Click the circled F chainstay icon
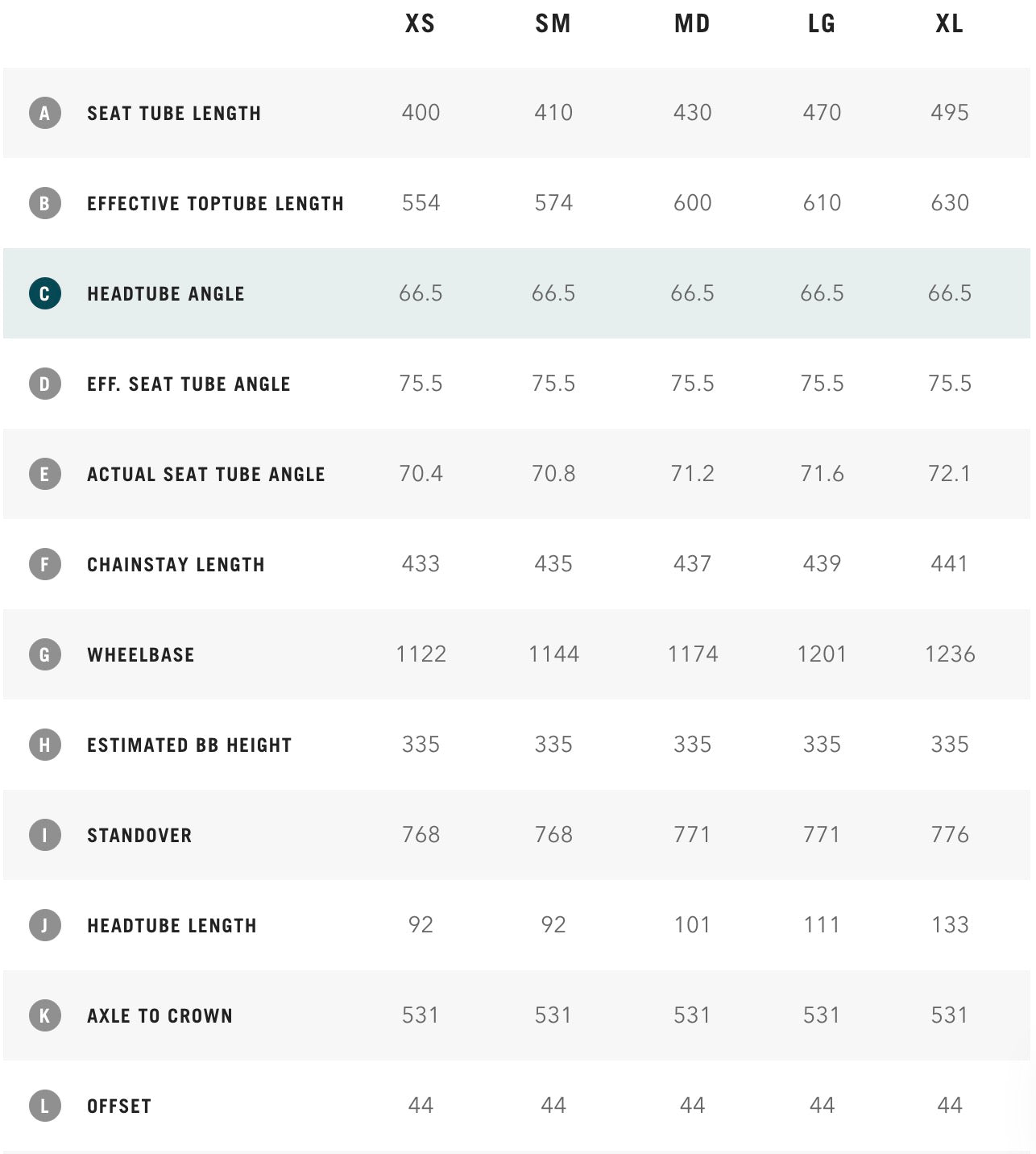 [45, 564]
